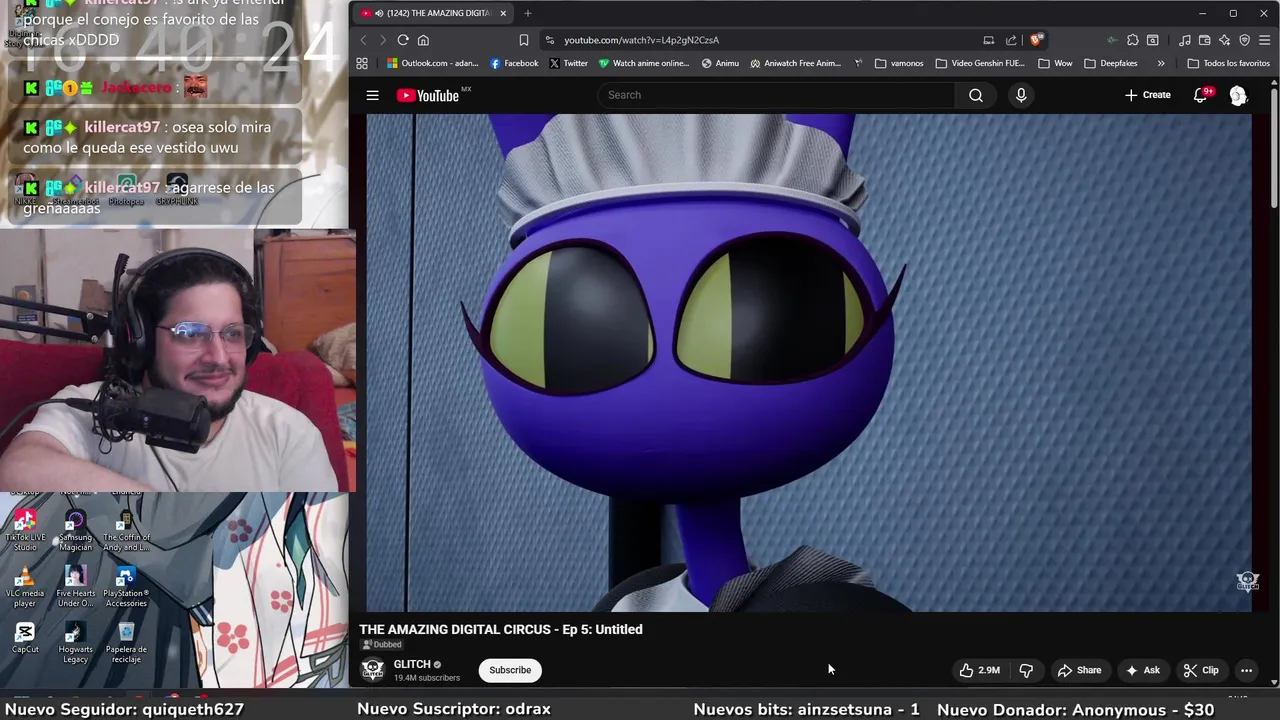Open the YouTube guide hamburger menu
The width and height of the screenshot is (1280, 720).
[x=372, y=95]
